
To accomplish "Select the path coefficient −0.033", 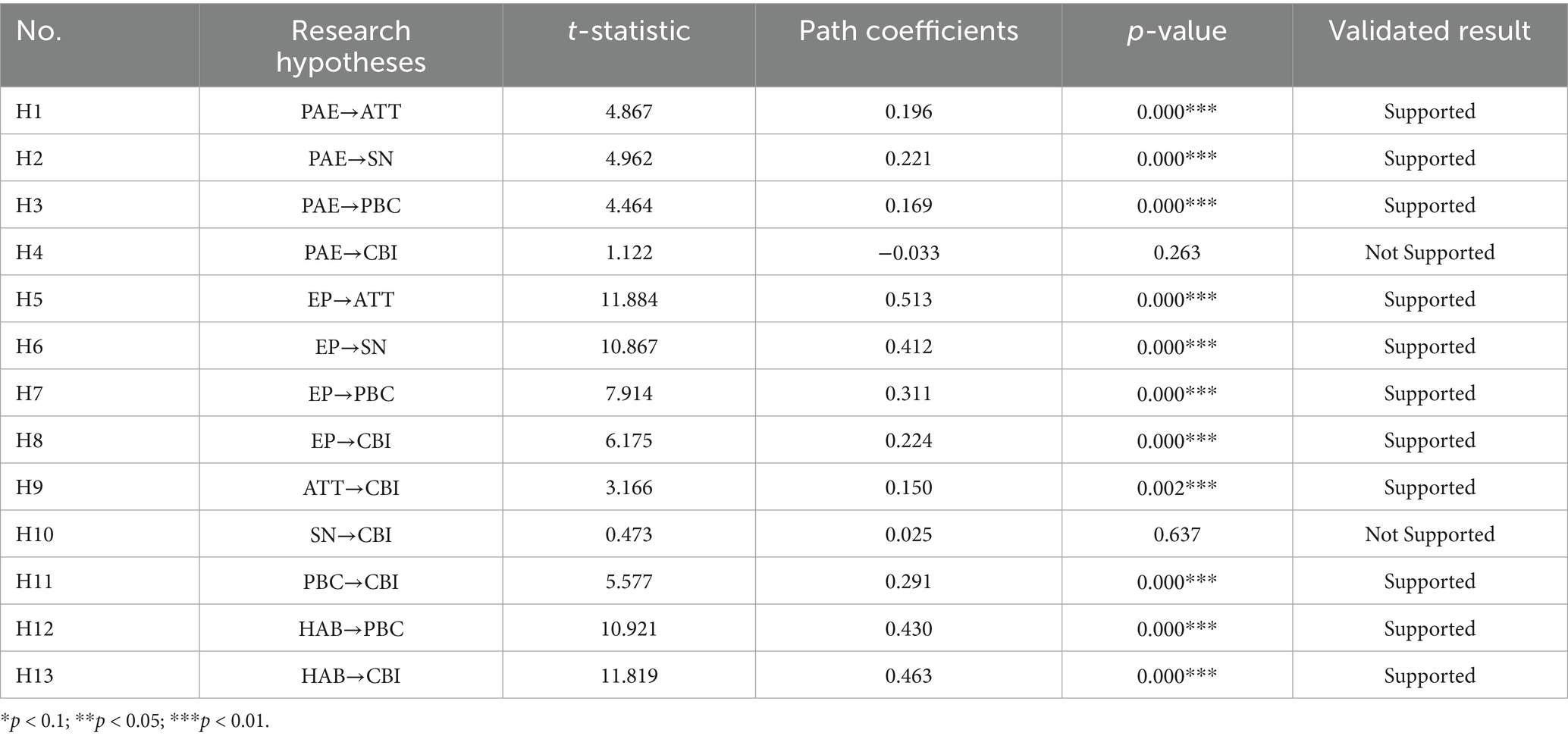I will click(908, 252).
